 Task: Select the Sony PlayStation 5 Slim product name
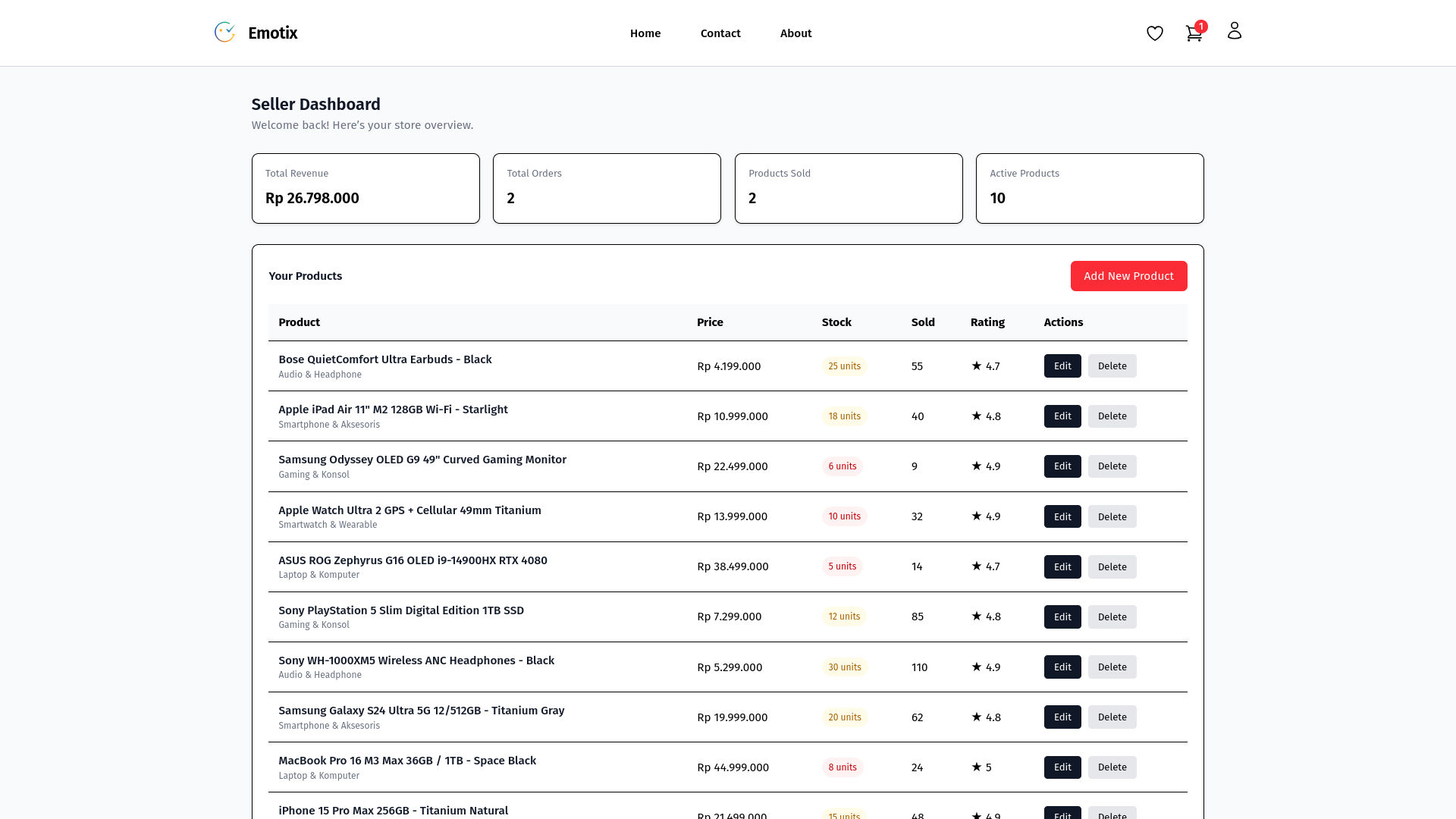tap(401, 610)
